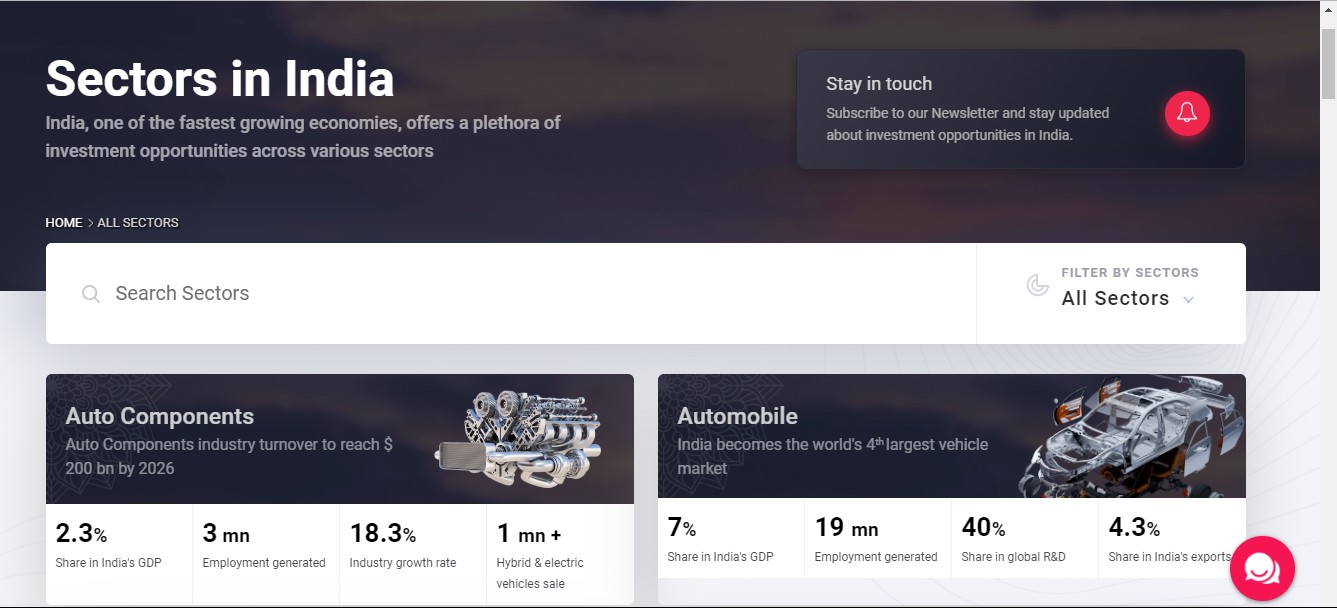Click the 19 mn Employment generated stat
This screenshot has width=1337, height=608.
coord(877,540)
